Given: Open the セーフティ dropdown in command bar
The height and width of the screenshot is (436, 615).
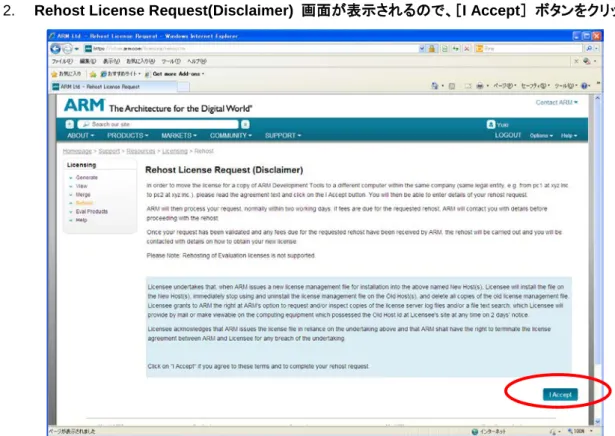Looking at the screenshot, I should tap(535, 86).
